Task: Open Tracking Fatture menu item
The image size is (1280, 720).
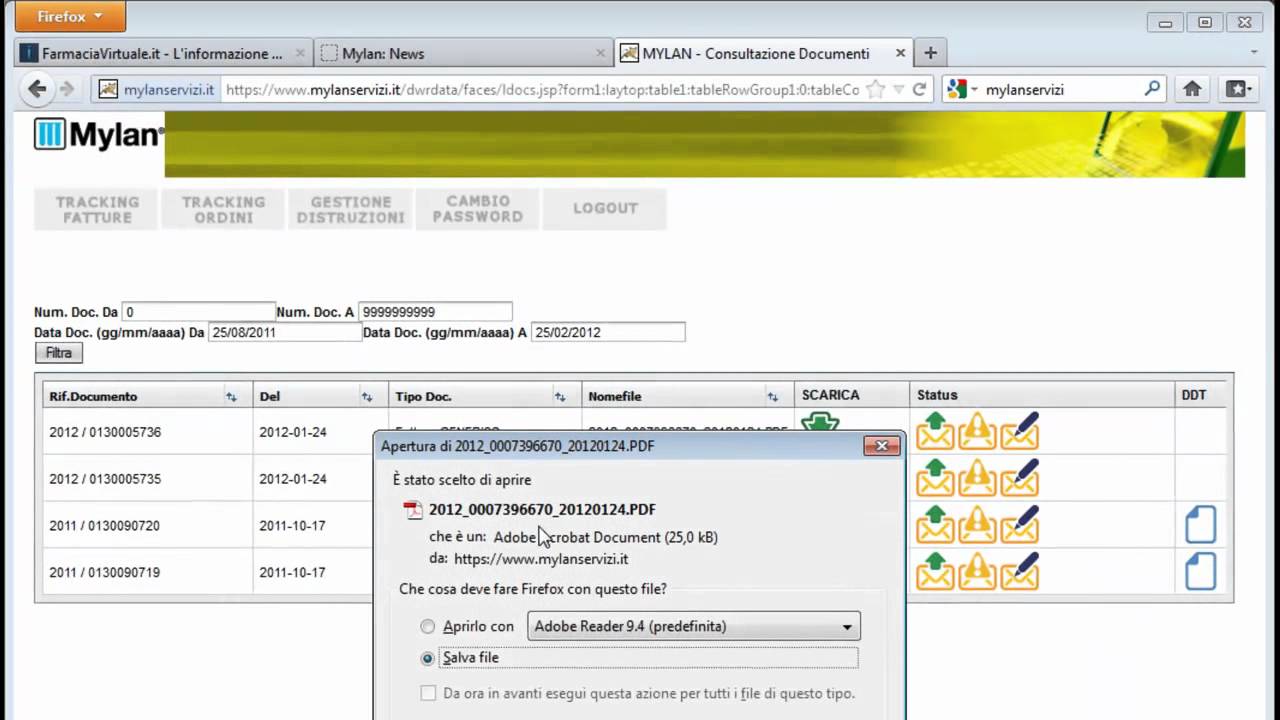Action: point(97,209)
